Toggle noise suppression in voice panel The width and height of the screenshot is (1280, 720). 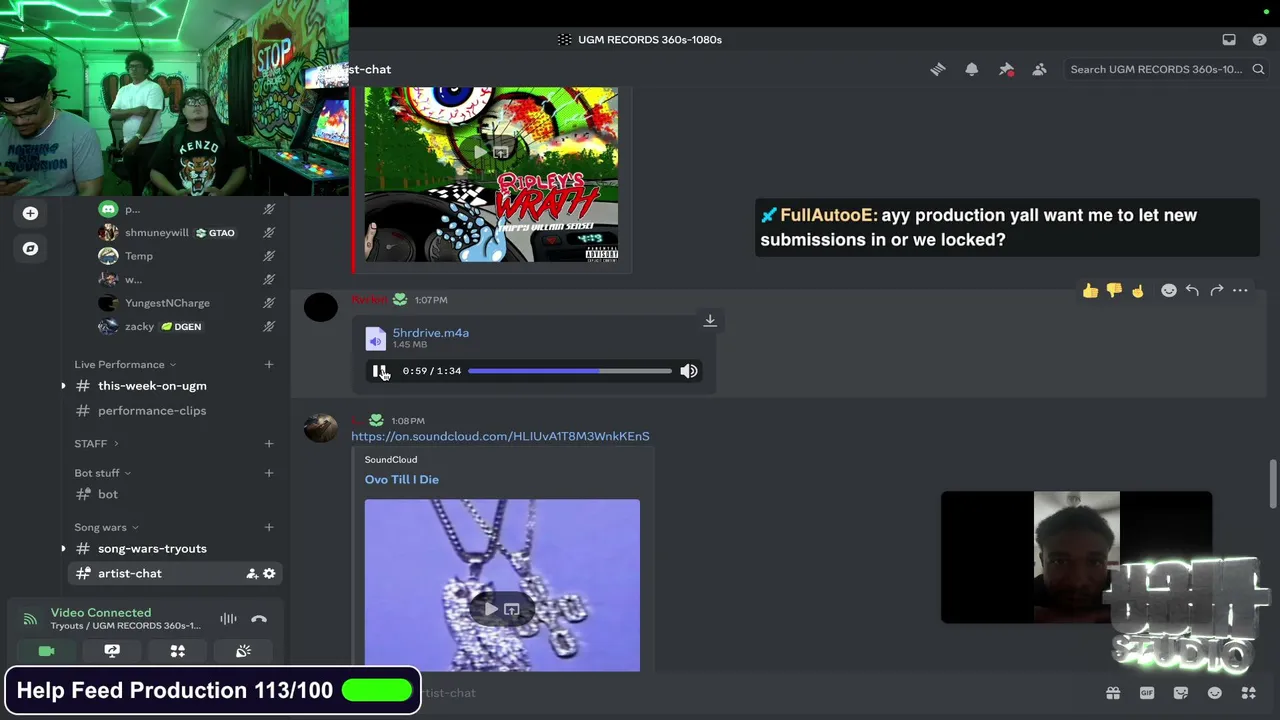tap(228, 619)
